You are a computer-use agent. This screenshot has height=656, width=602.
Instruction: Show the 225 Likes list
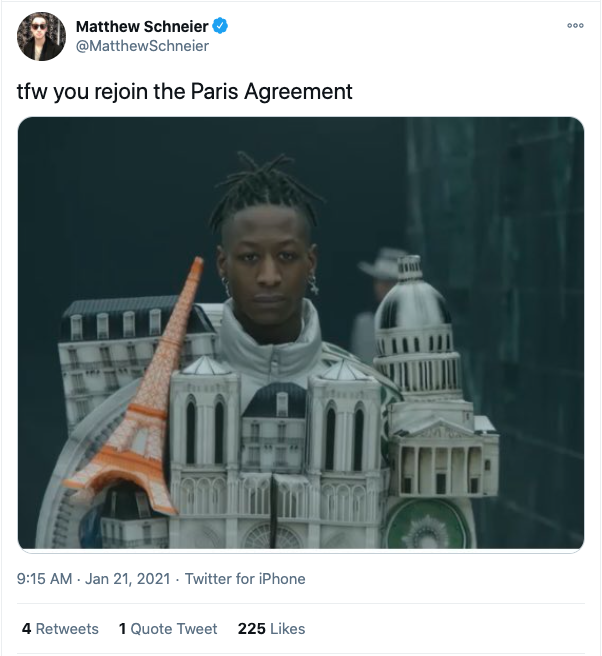point(272,628)
